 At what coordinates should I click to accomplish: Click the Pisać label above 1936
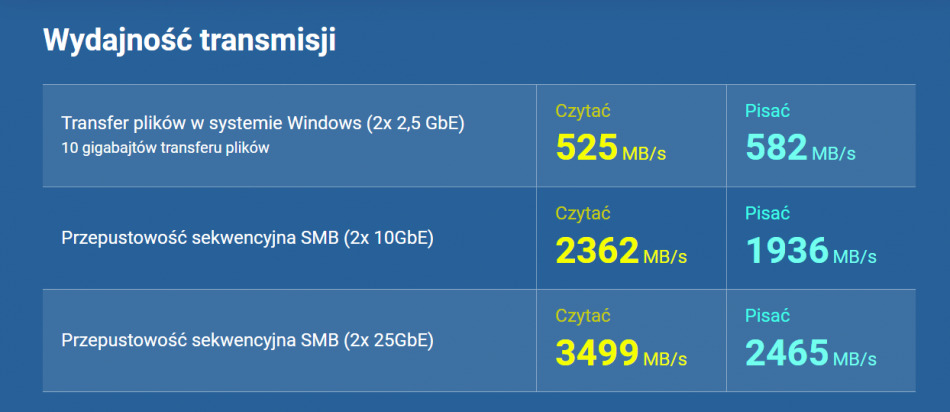[768, 213]
